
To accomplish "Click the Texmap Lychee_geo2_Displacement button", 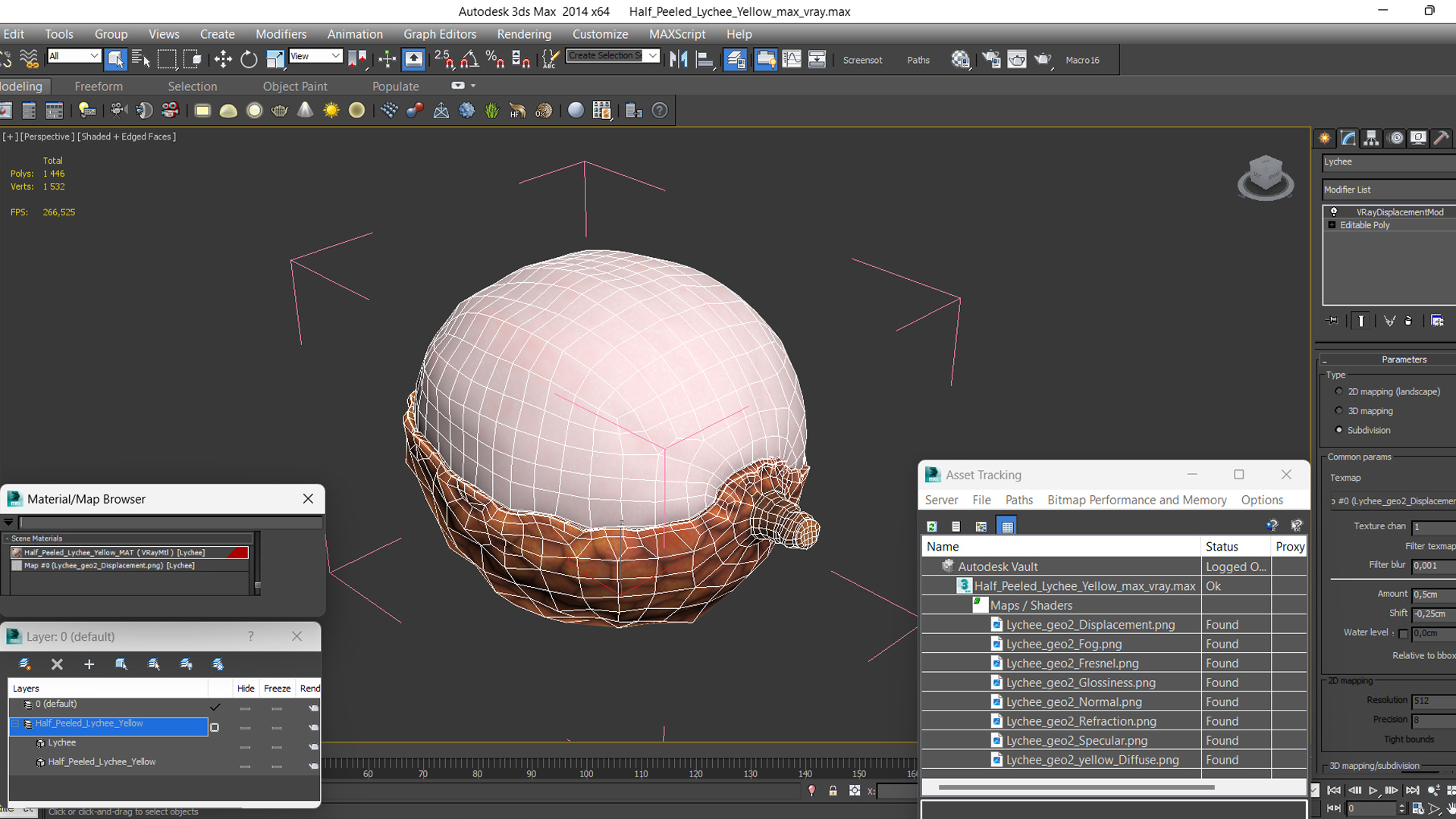I will tap(1393, 500).
